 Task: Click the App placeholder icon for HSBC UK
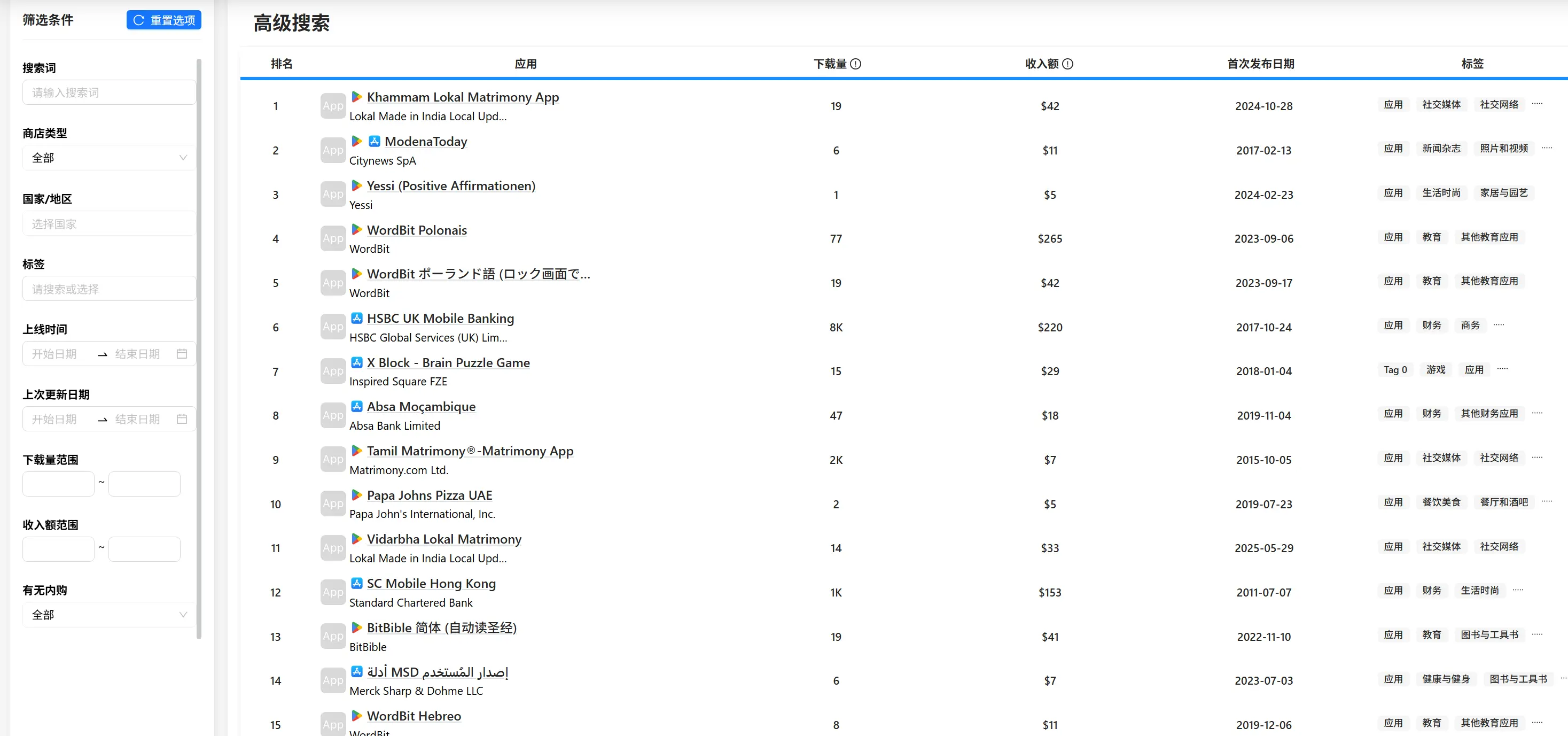(x=333, y=327)
